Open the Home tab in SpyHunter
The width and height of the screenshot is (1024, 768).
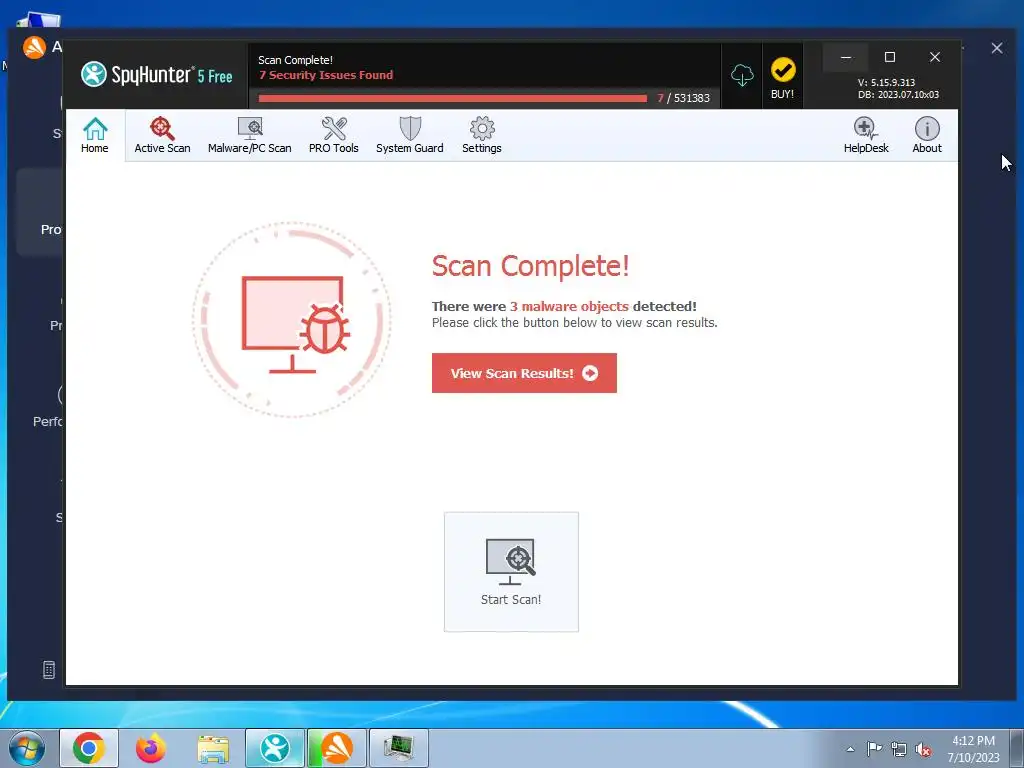[95, 135]
